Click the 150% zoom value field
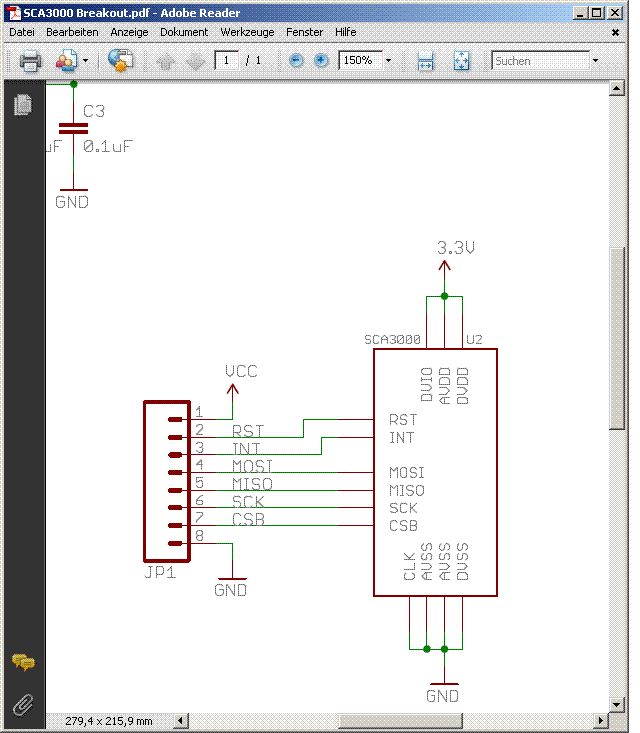 [360, 60]
